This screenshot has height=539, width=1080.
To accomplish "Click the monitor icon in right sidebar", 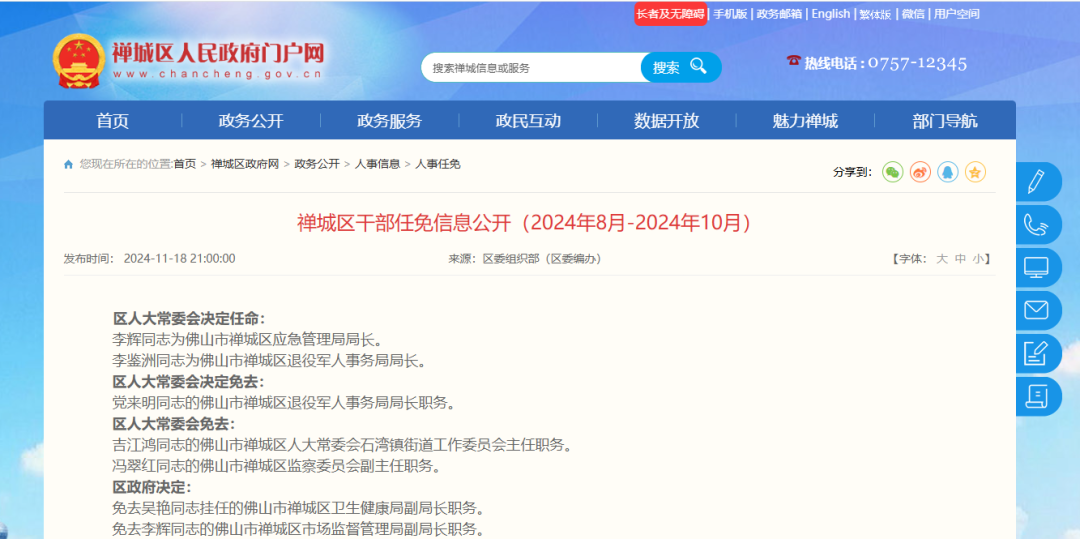I will click(1037, 267).
